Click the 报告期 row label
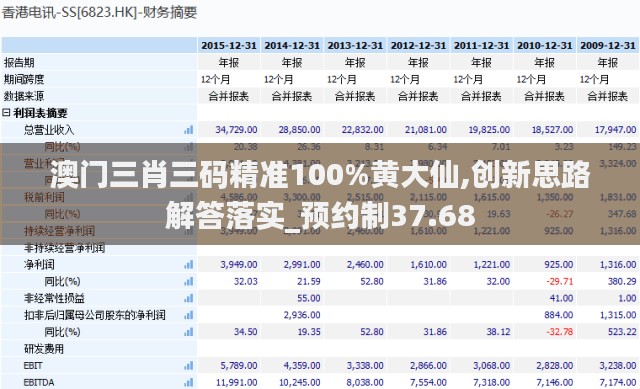The width and height of the screenshot is (640, 389). 19,62
